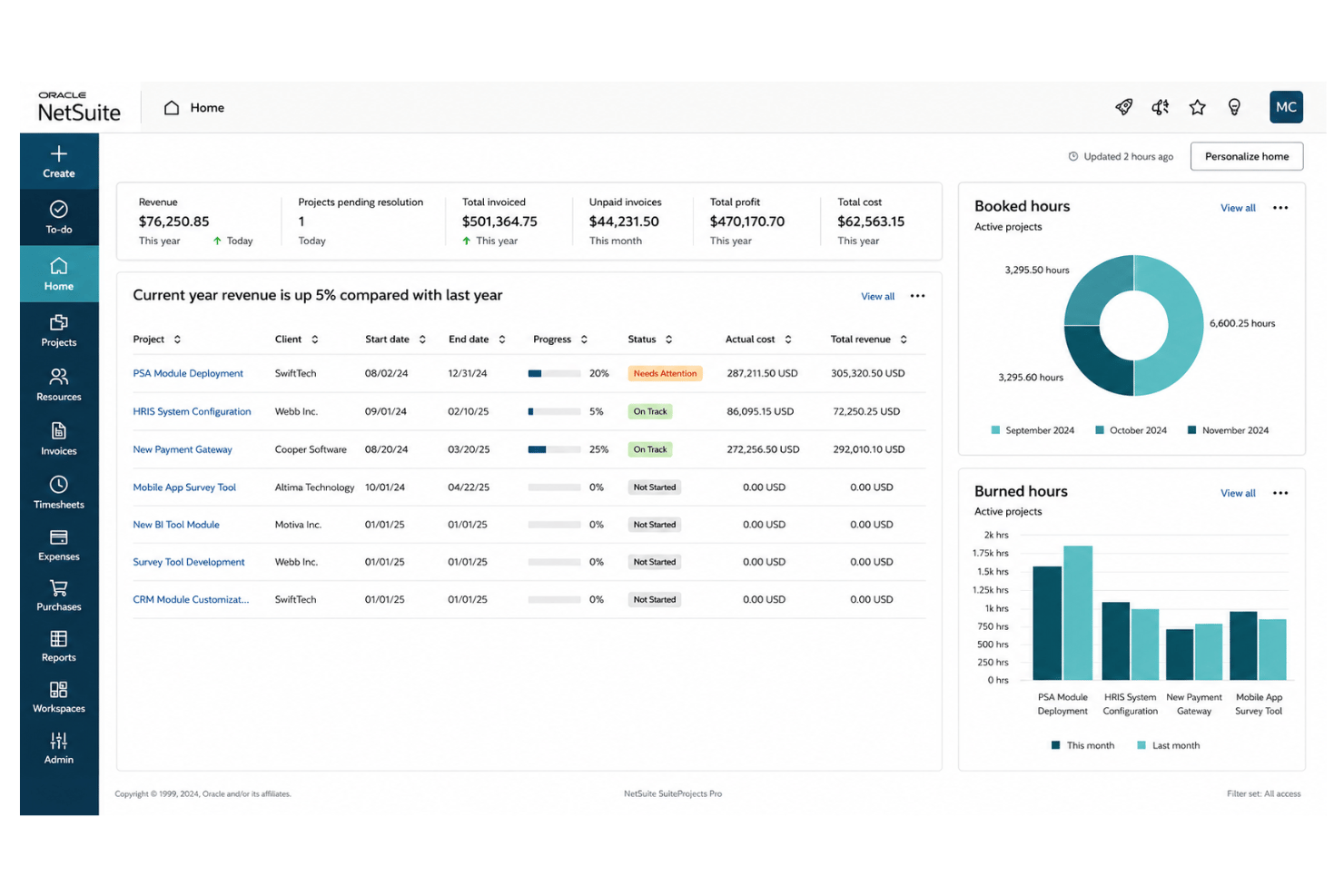Viewport: 1344px width, 896px height.
Task: Click Unpaid invoices $44,231.50 value
Action: [x=624, y=222]
